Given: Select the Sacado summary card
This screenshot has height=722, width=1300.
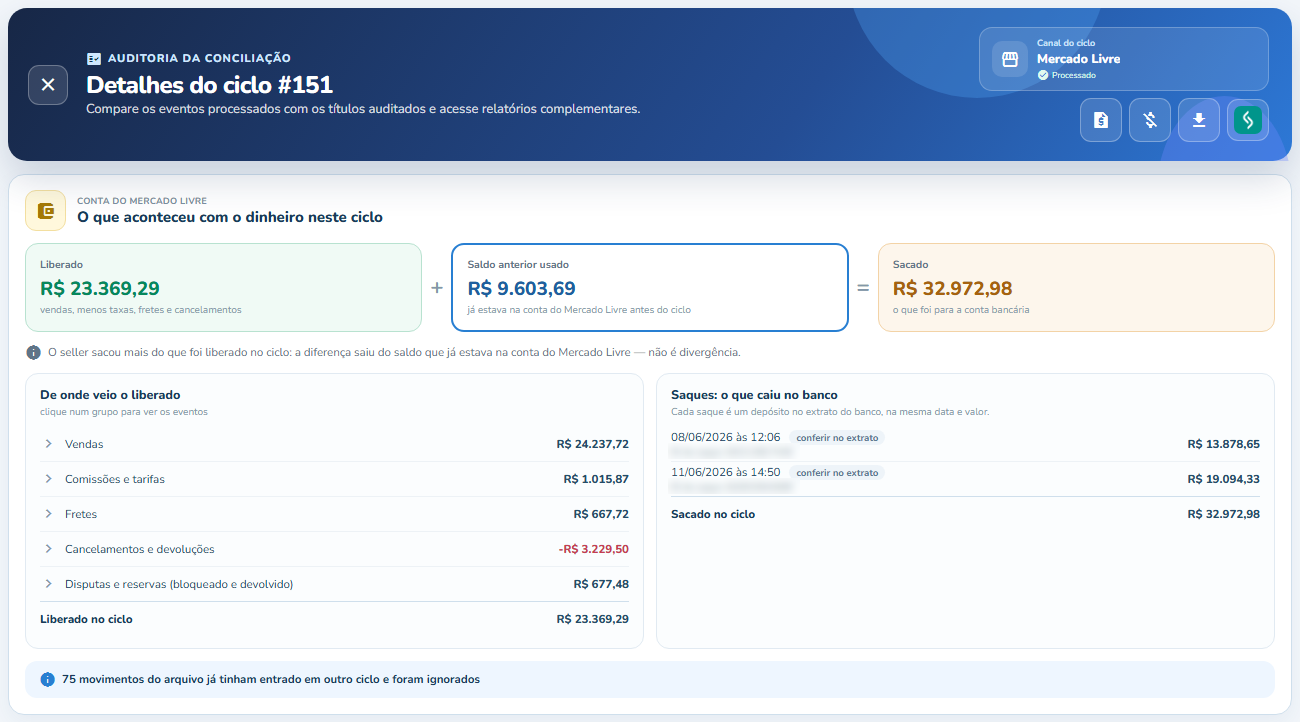Looking at the screenshot, I should (x=1076, y=288).
